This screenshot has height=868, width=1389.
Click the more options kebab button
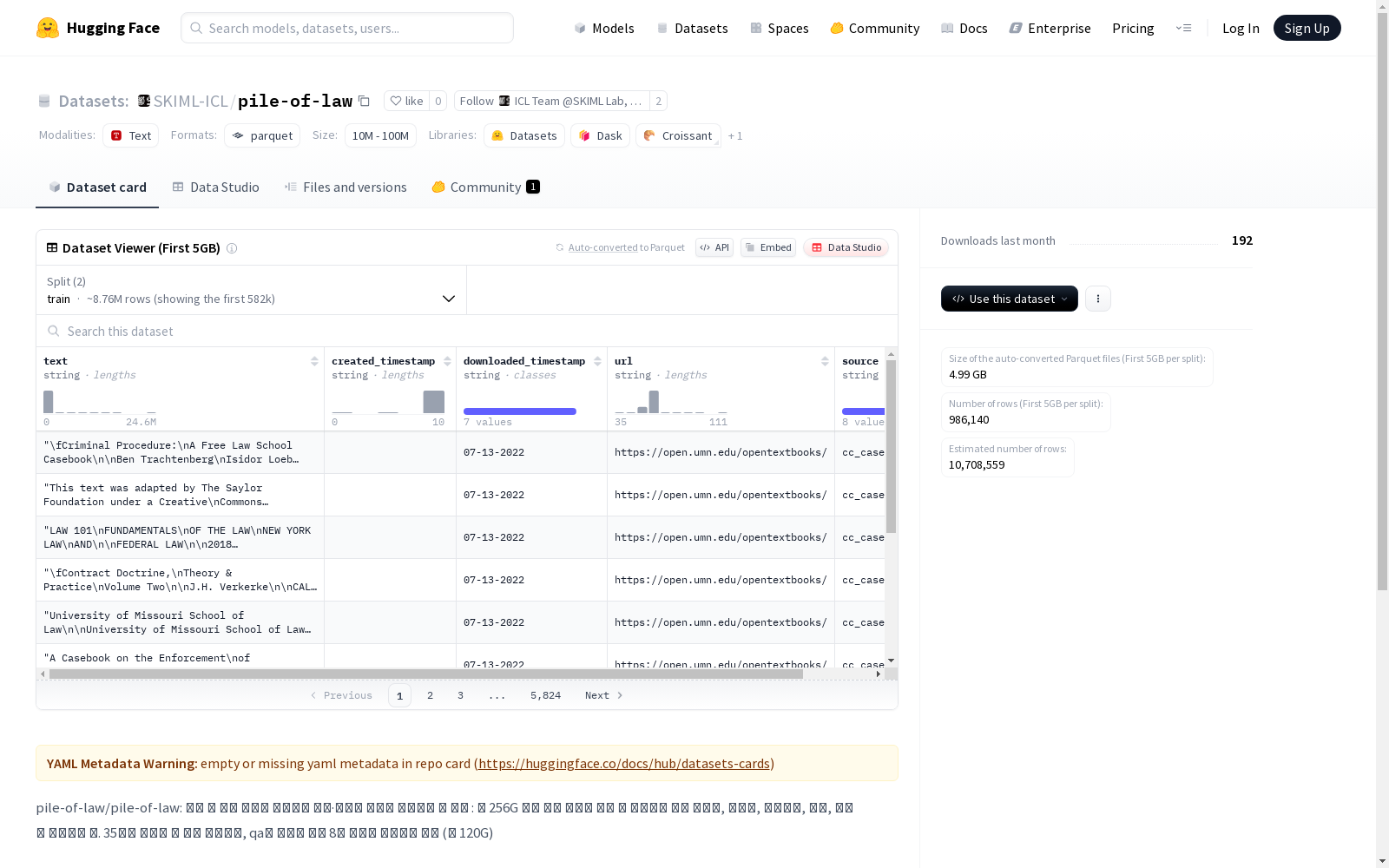coord(1098,299)
